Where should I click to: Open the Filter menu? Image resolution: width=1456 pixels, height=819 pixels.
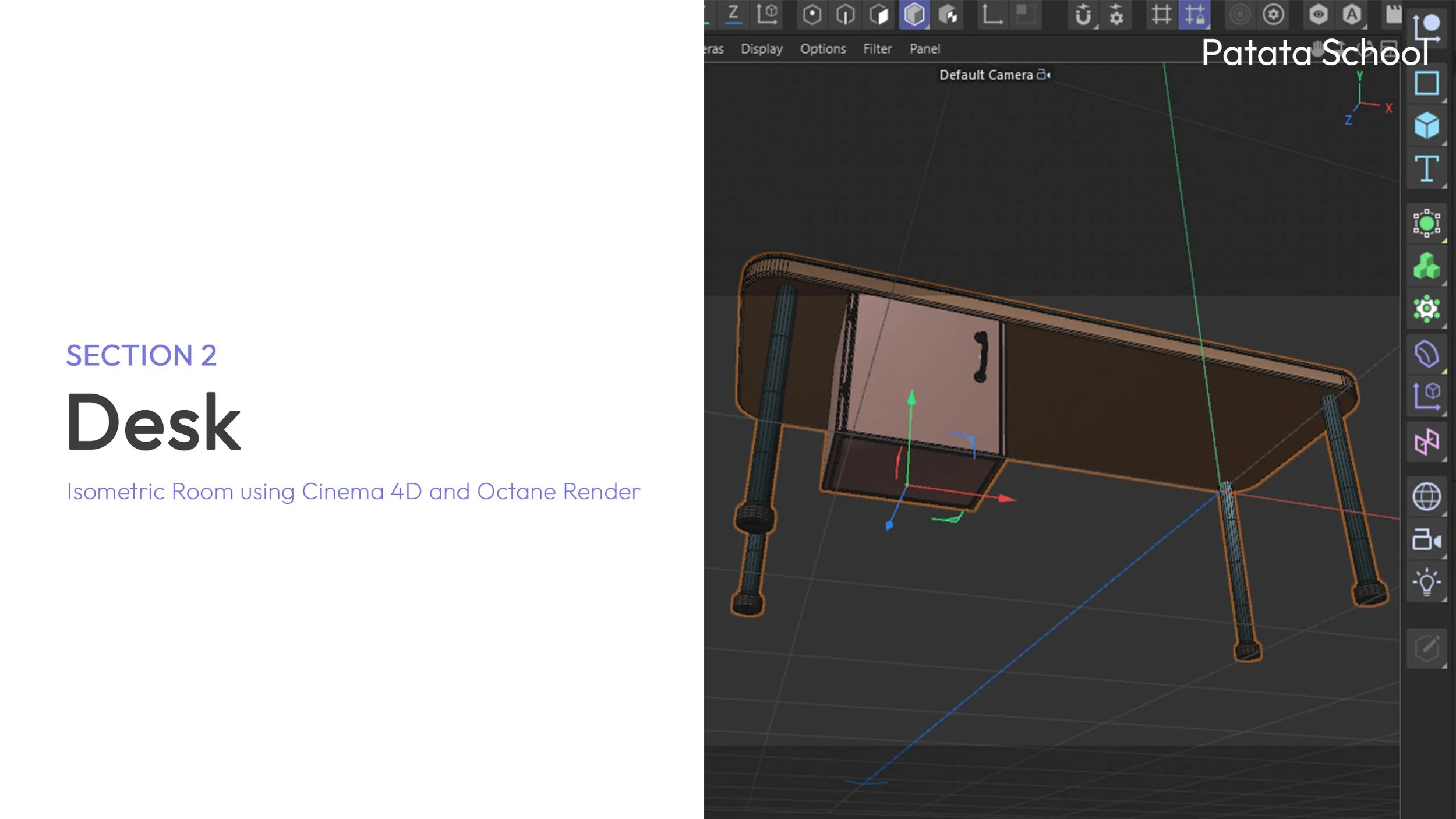tap(877, 49)
